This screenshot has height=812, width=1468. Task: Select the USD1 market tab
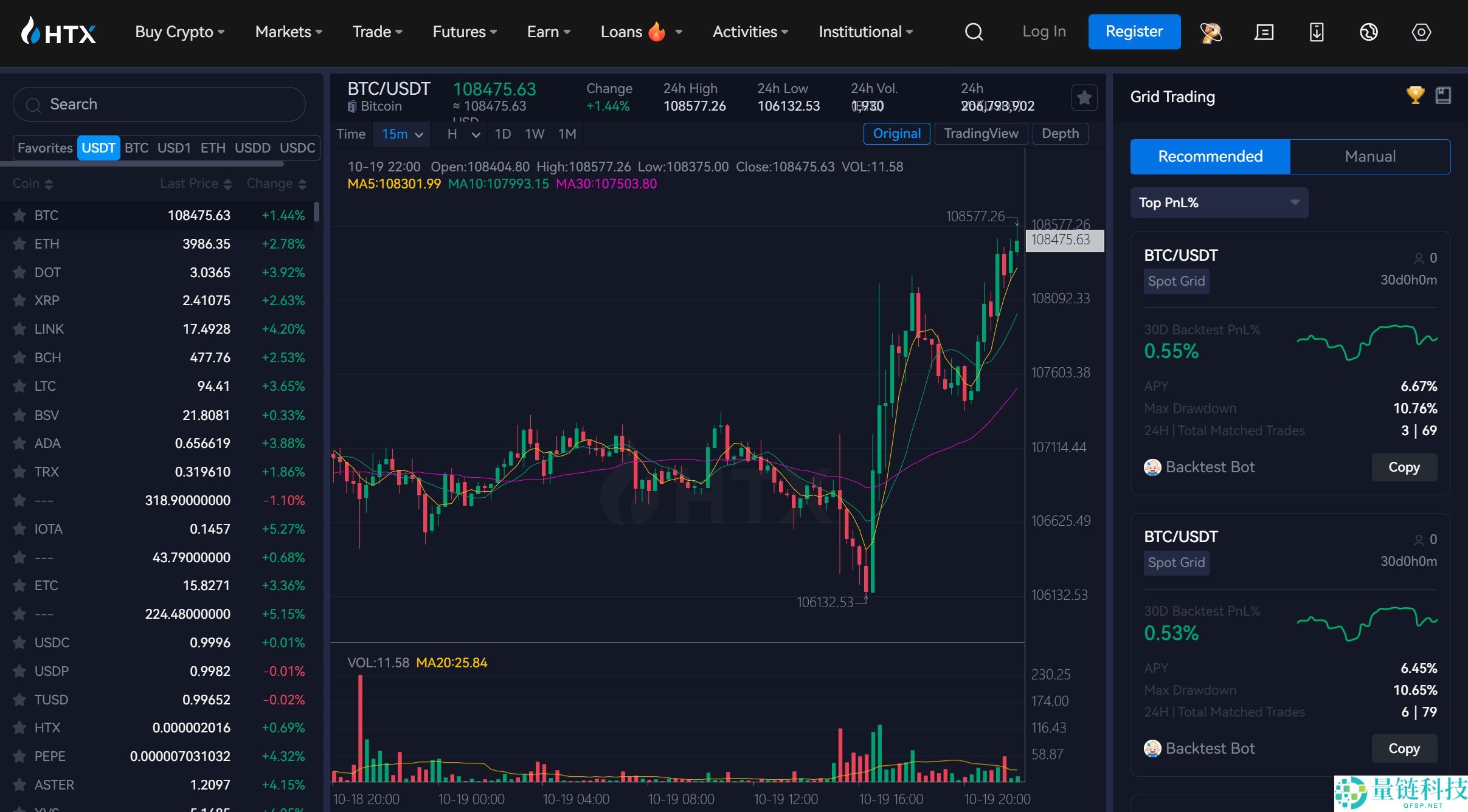click(174, 148)
